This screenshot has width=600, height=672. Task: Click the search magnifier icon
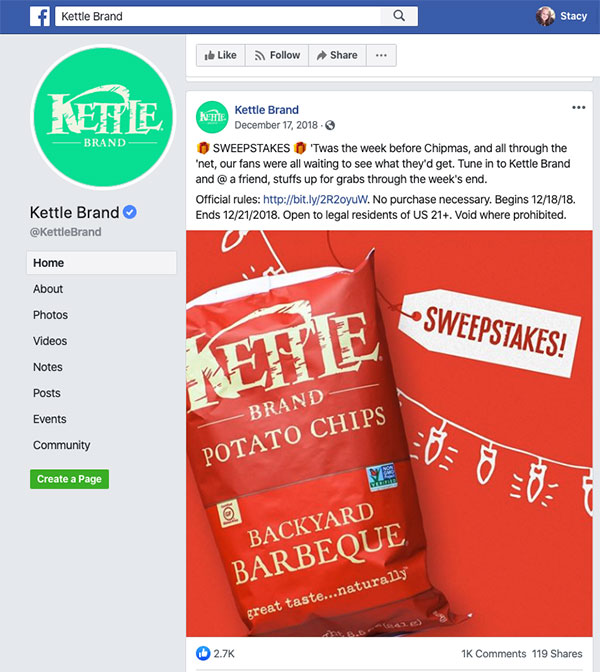(x=399, y=16)
